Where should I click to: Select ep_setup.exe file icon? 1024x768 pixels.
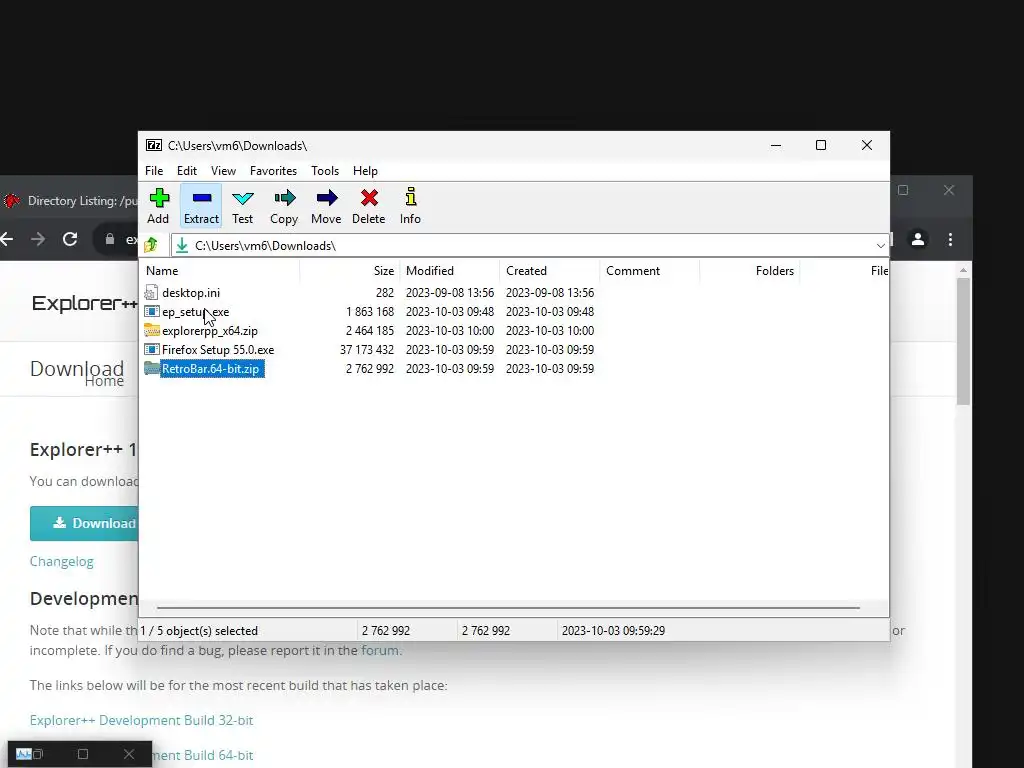[152, 312]
